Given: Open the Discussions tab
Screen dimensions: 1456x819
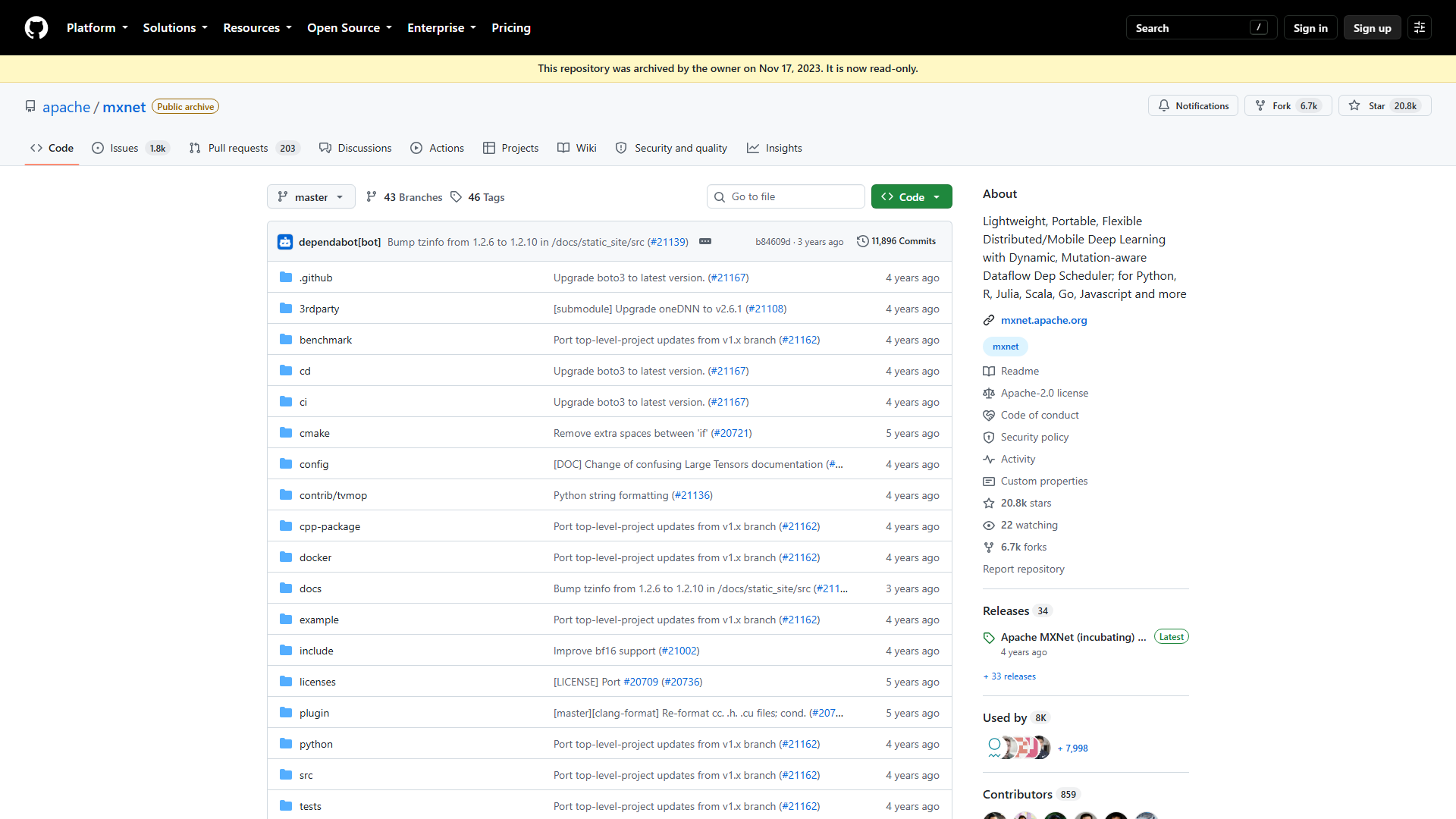Looking at the screenshot, I should click(355, 149).
